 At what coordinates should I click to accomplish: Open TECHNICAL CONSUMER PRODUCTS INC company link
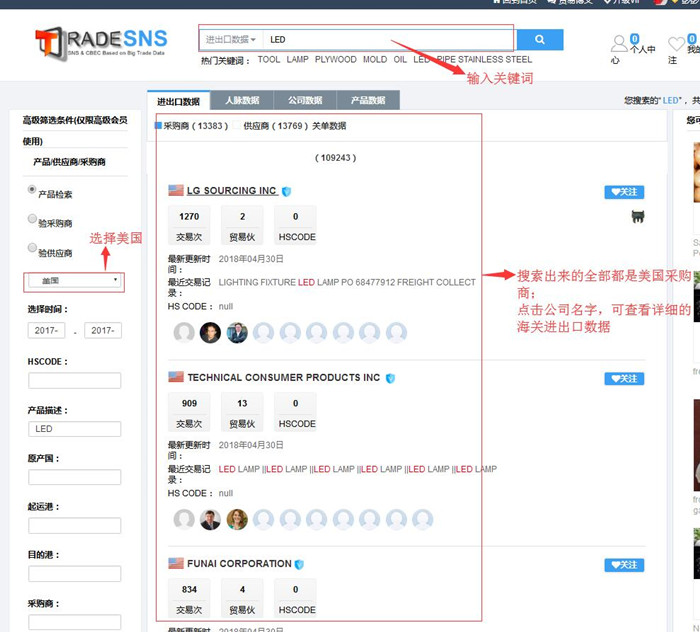284,378
